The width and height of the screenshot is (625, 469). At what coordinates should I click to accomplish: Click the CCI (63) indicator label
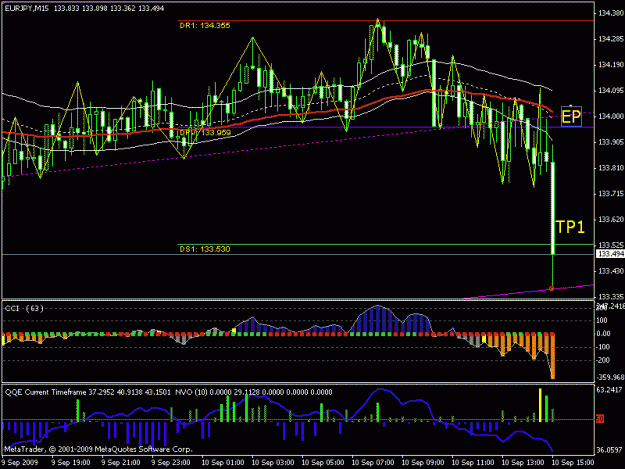click(x=24, y=308)
